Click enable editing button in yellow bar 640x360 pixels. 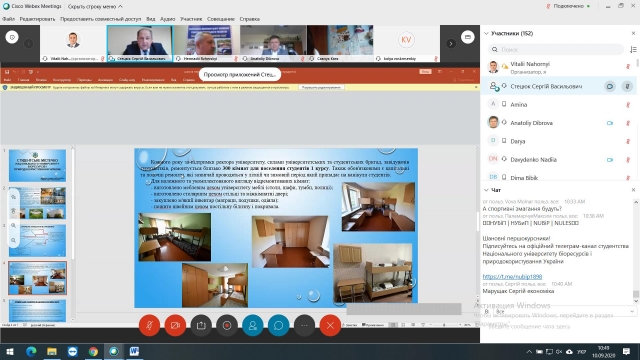click(x=321, y=87)
